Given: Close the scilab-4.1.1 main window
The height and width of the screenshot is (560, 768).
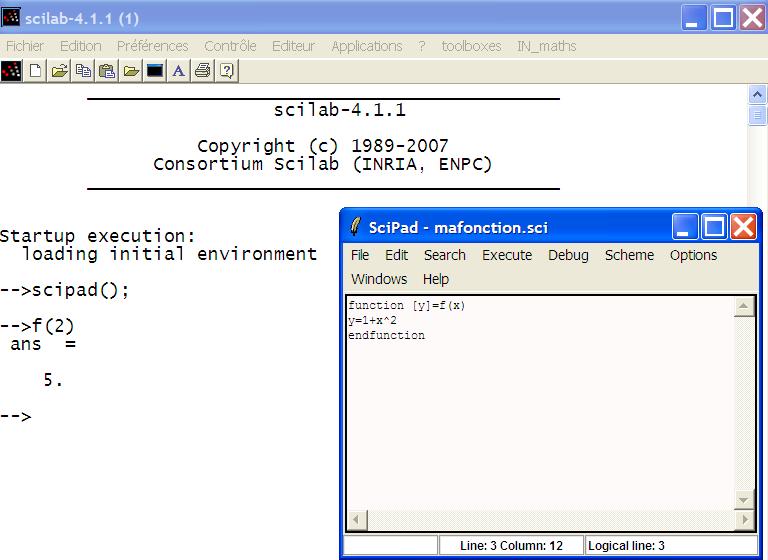Looking at the screenshot, I should [752, 18].
